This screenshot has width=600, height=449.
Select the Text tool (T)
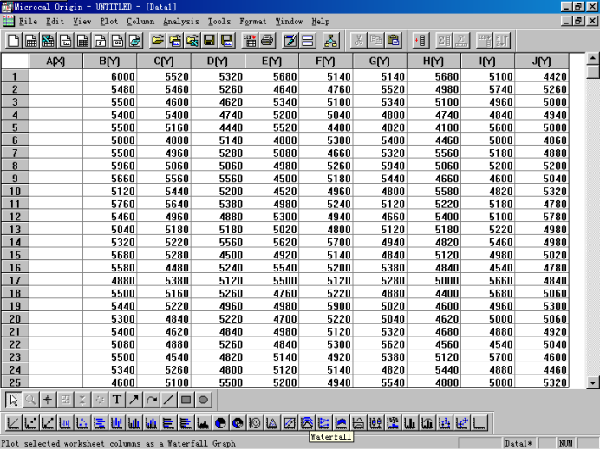[x=116, y=399]
